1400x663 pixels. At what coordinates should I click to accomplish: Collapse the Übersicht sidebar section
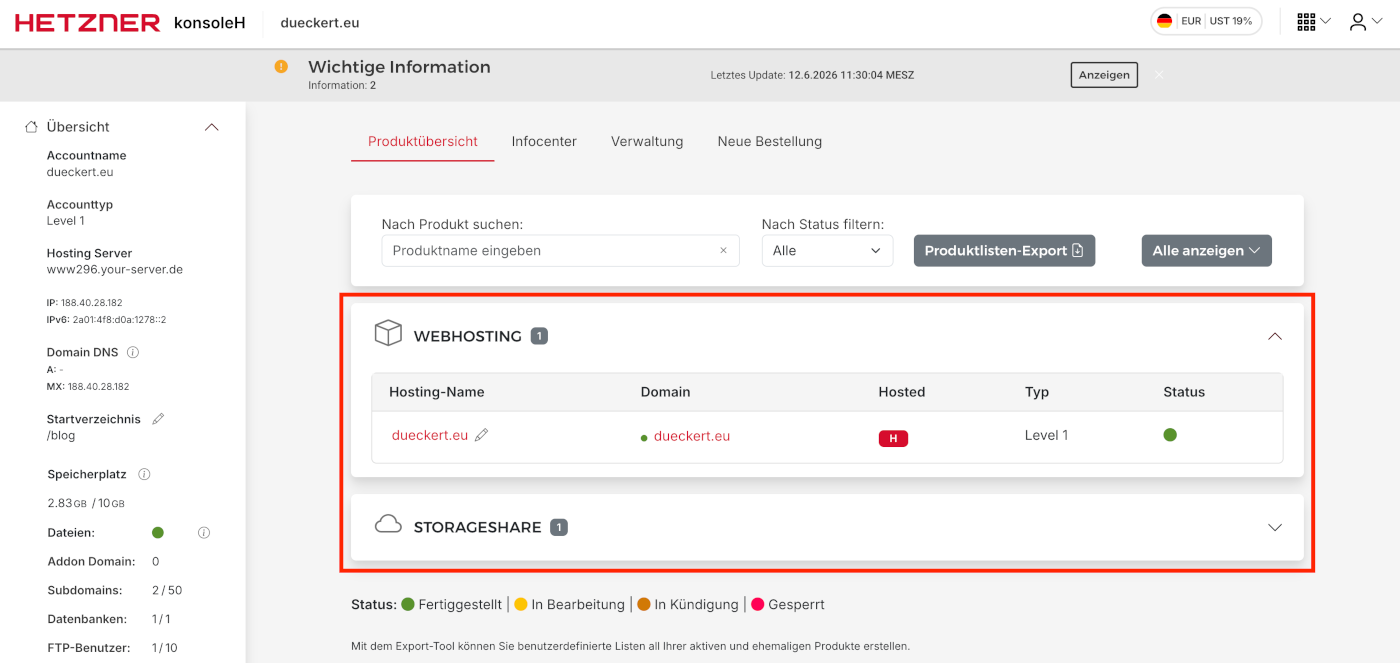pos(211,127)
